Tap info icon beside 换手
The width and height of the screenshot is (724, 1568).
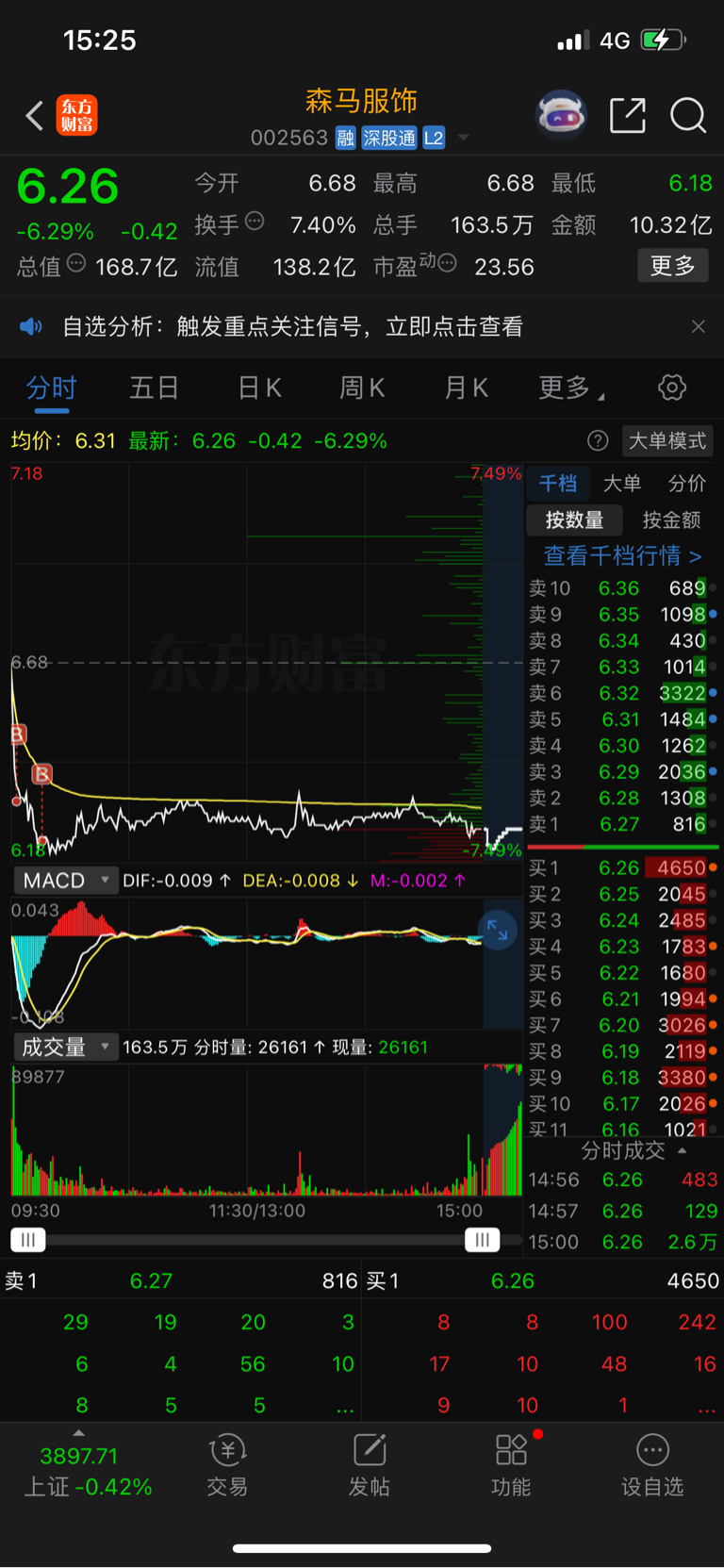[255, 222]
